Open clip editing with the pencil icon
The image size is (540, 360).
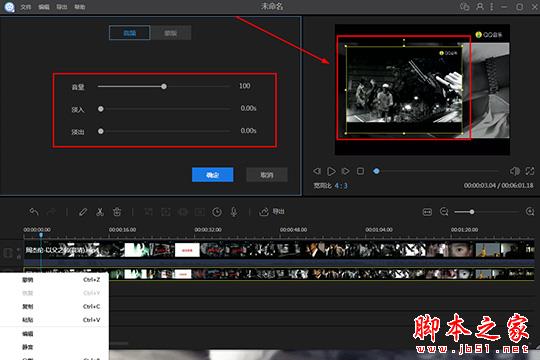[83, 212]
